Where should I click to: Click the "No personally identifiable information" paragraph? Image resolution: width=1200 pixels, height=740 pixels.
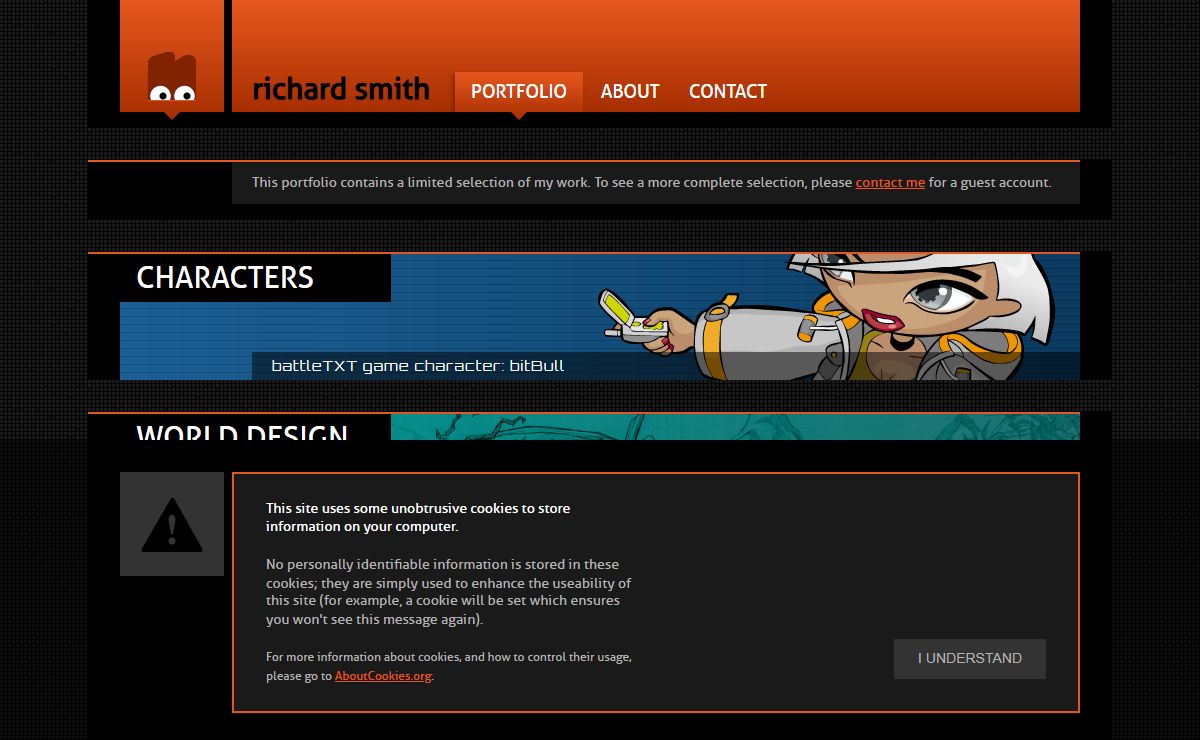pos(448,592)
